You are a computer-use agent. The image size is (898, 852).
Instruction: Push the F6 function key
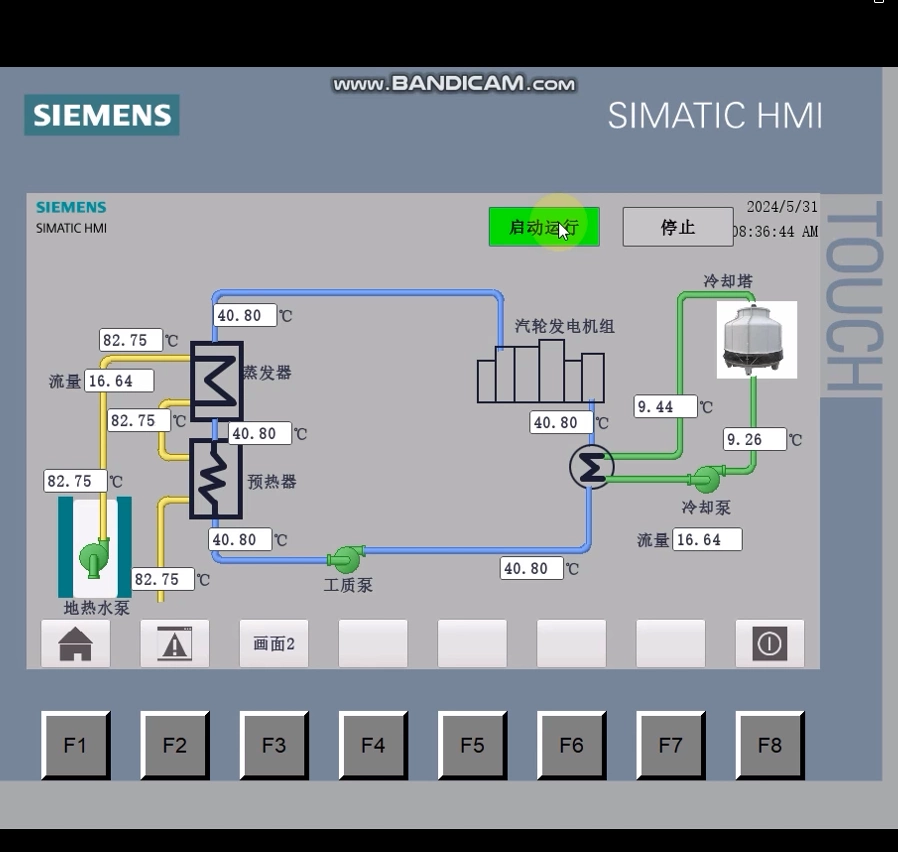[x=572, y=746]
